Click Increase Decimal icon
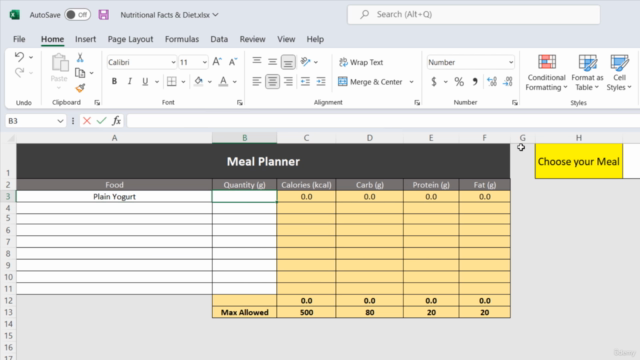Image resolution: width=640 pixels, height=360 pixels. click(x=492, y=82)
